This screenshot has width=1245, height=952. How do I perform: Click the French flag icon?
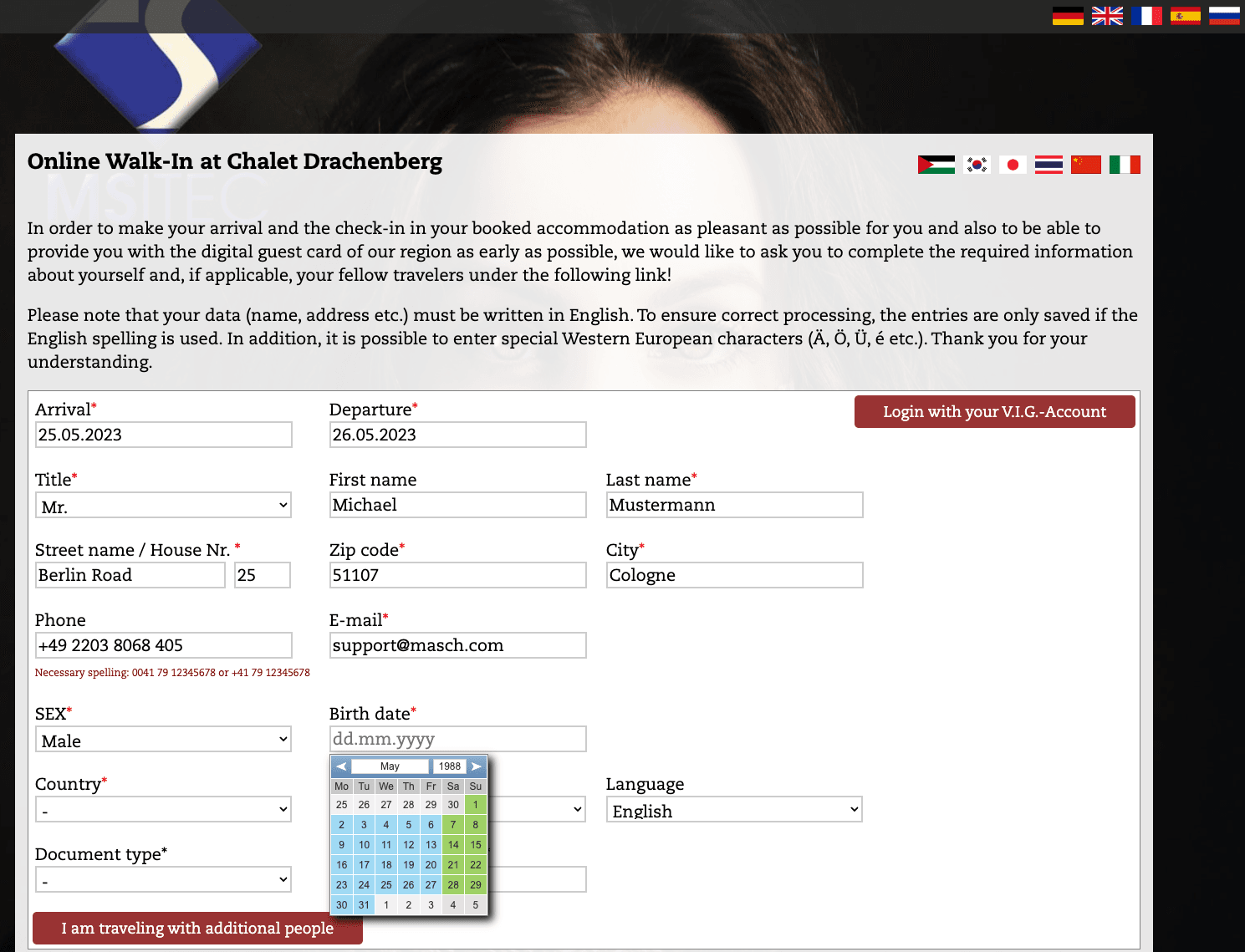[1146, 15]
